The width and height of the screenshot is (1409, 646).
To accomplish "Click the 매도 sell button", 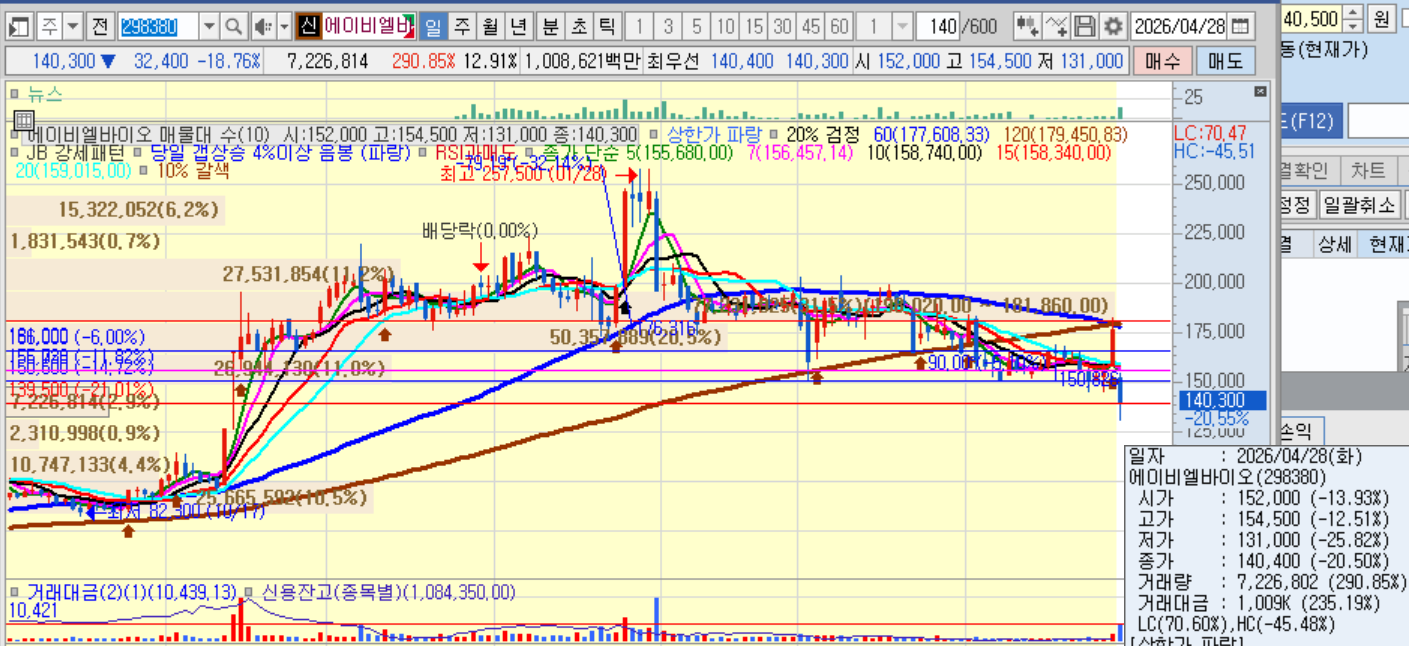I will coord(1224,62).
